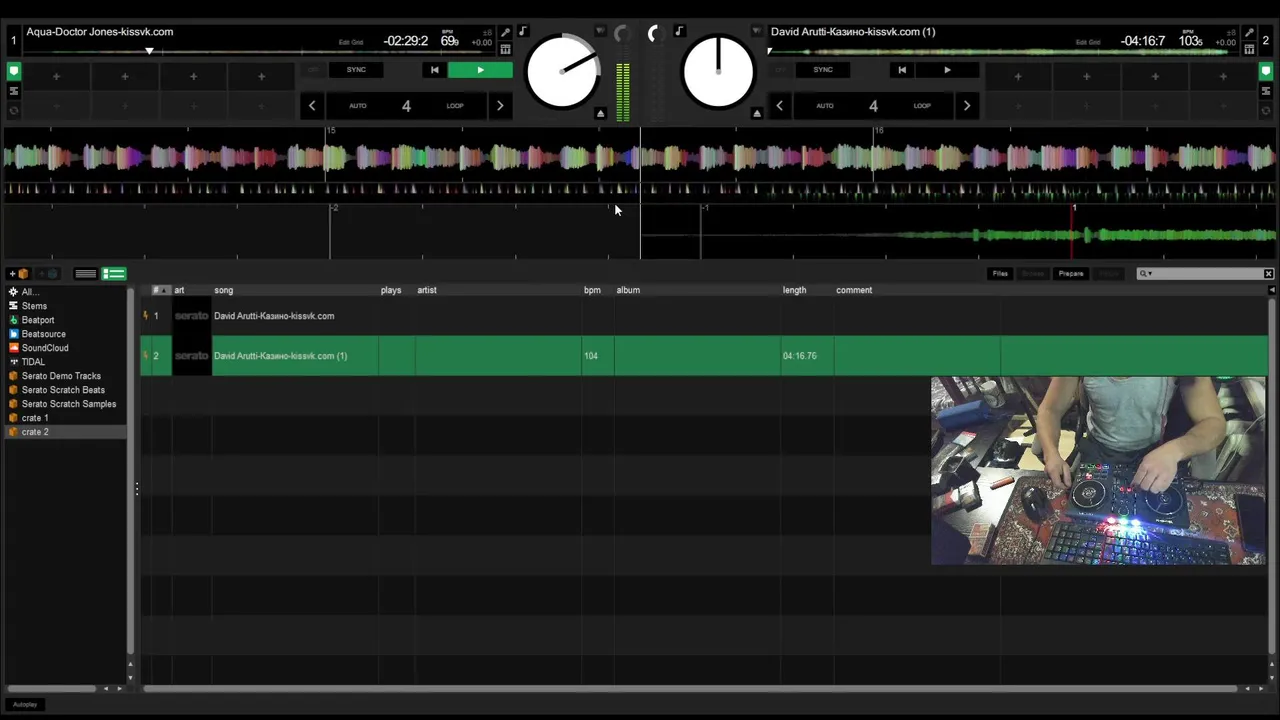1280x720 pixels.
Task: Open track settings wrench icon on deck 1
Action: (x=505, y=33)
